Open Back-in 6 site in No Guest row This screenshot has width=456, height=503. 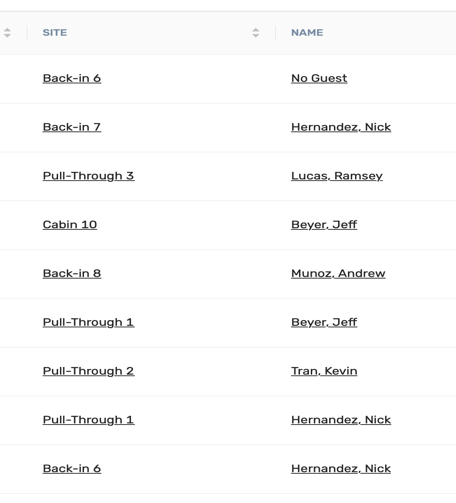click(72, 78)
